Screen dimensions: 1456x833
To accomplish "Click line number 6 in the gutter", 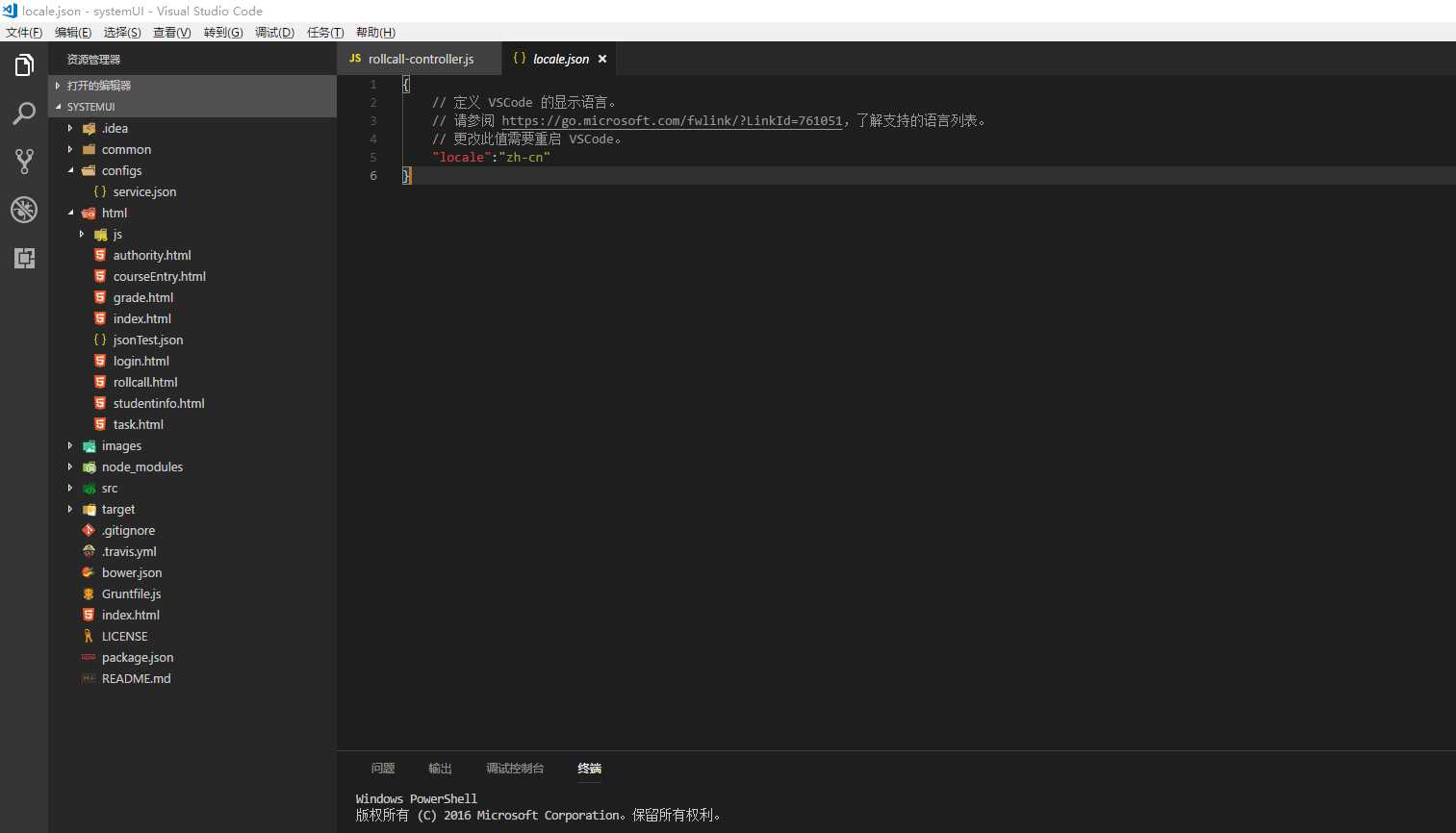I will pos(373,176).
